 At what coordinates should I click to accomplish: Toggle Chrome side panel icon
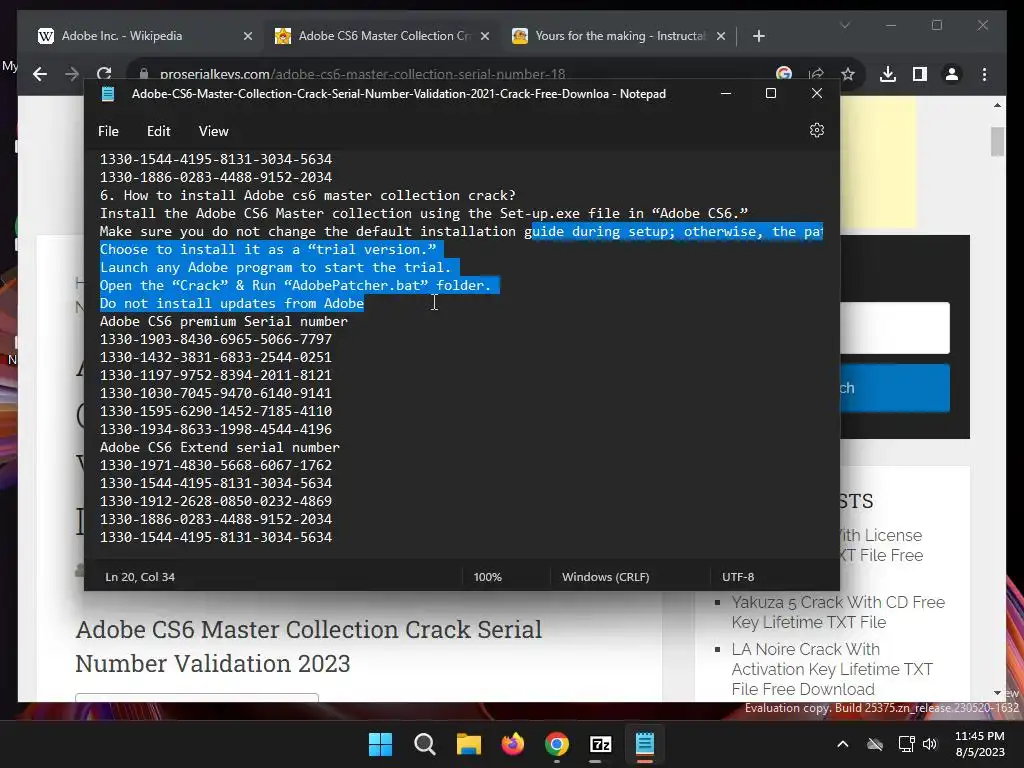point(920,74)
